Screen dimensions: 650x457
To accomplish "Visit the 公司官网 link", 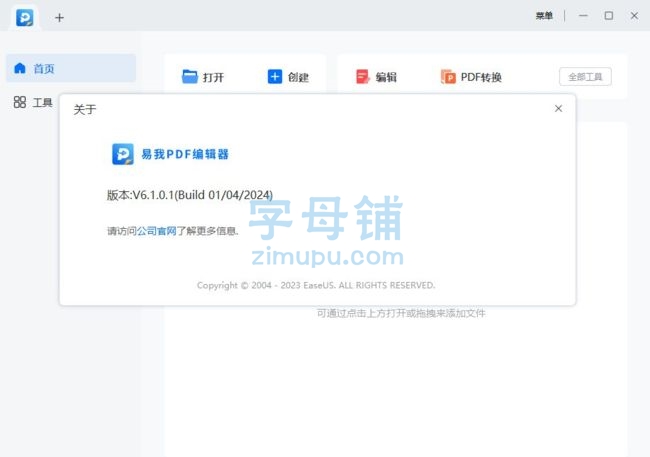I will [157, 231].
